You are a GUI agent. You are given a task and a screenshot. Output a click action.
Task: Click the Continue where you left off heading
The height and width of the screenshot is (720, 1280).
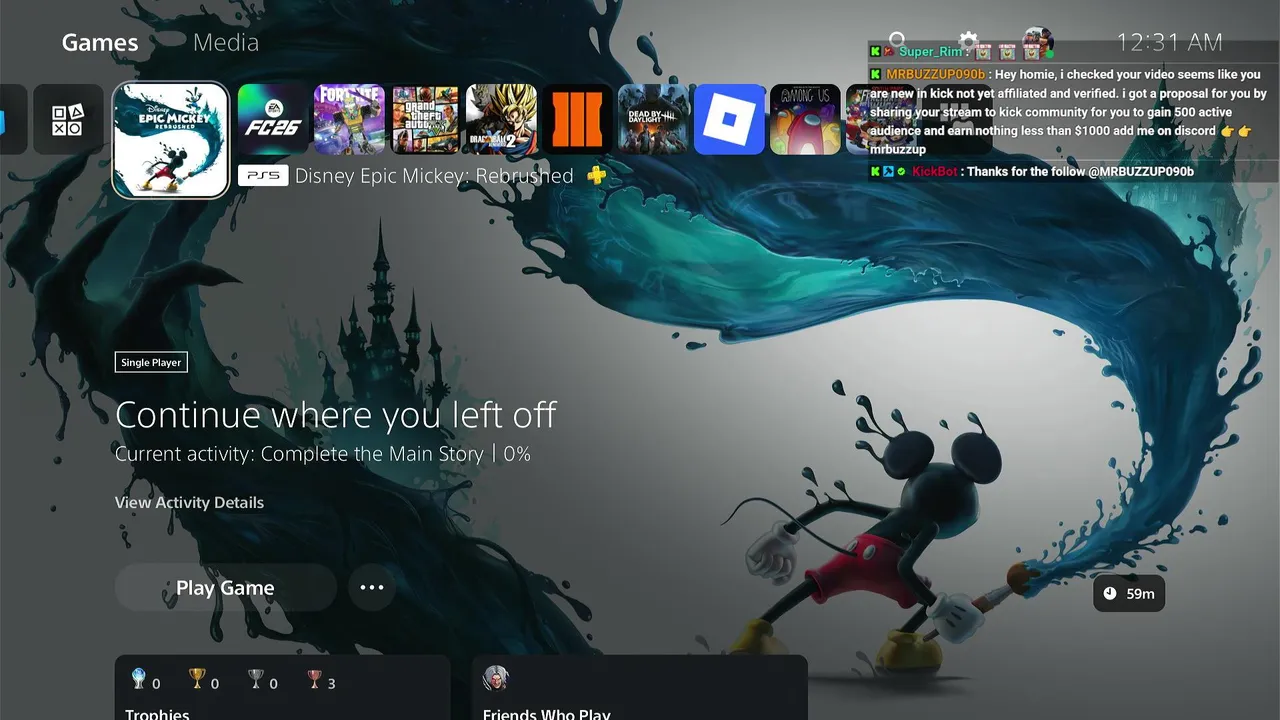pos(336,415)
